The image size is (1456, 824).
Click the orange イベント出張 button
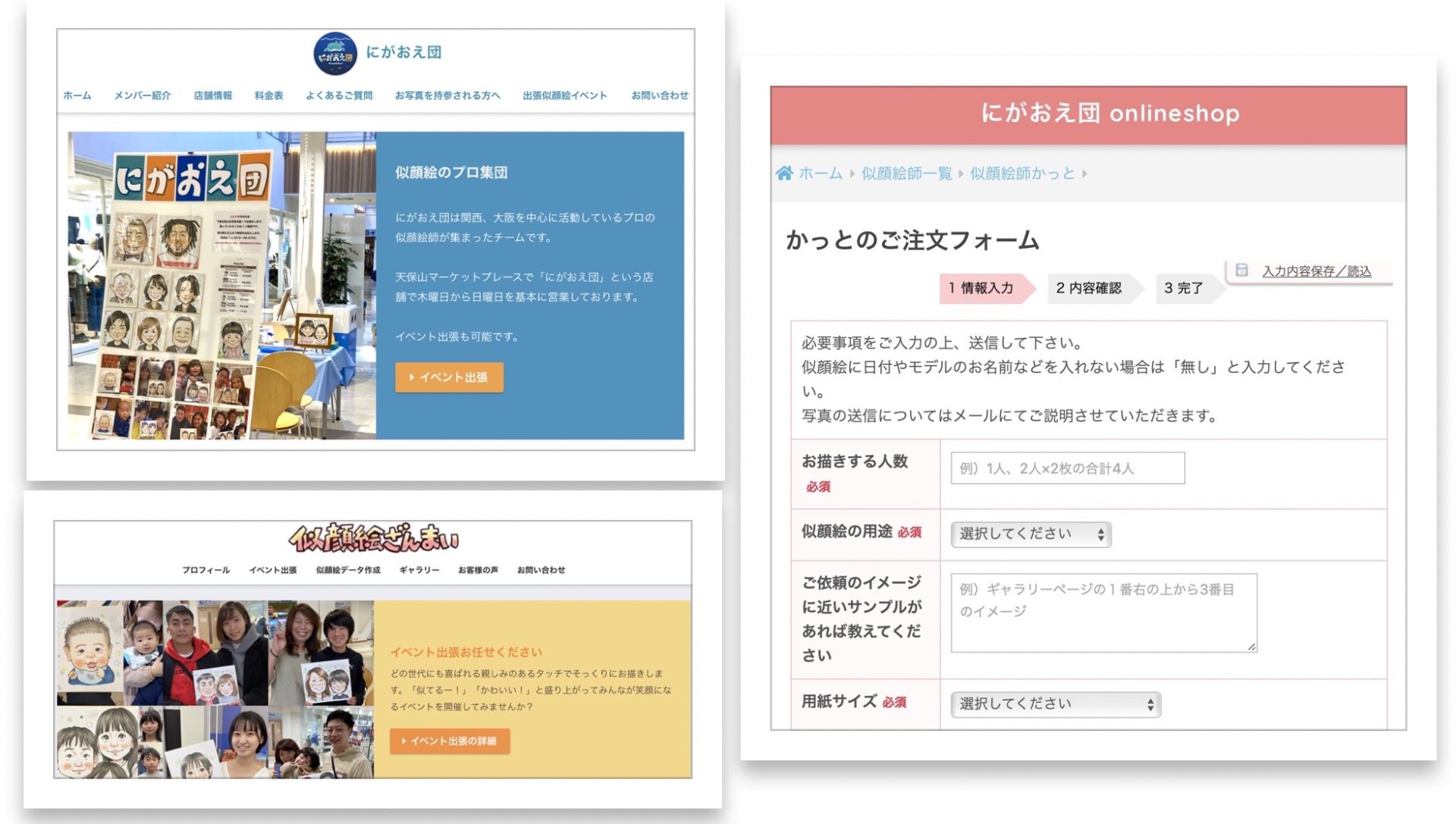coord(449,378)
